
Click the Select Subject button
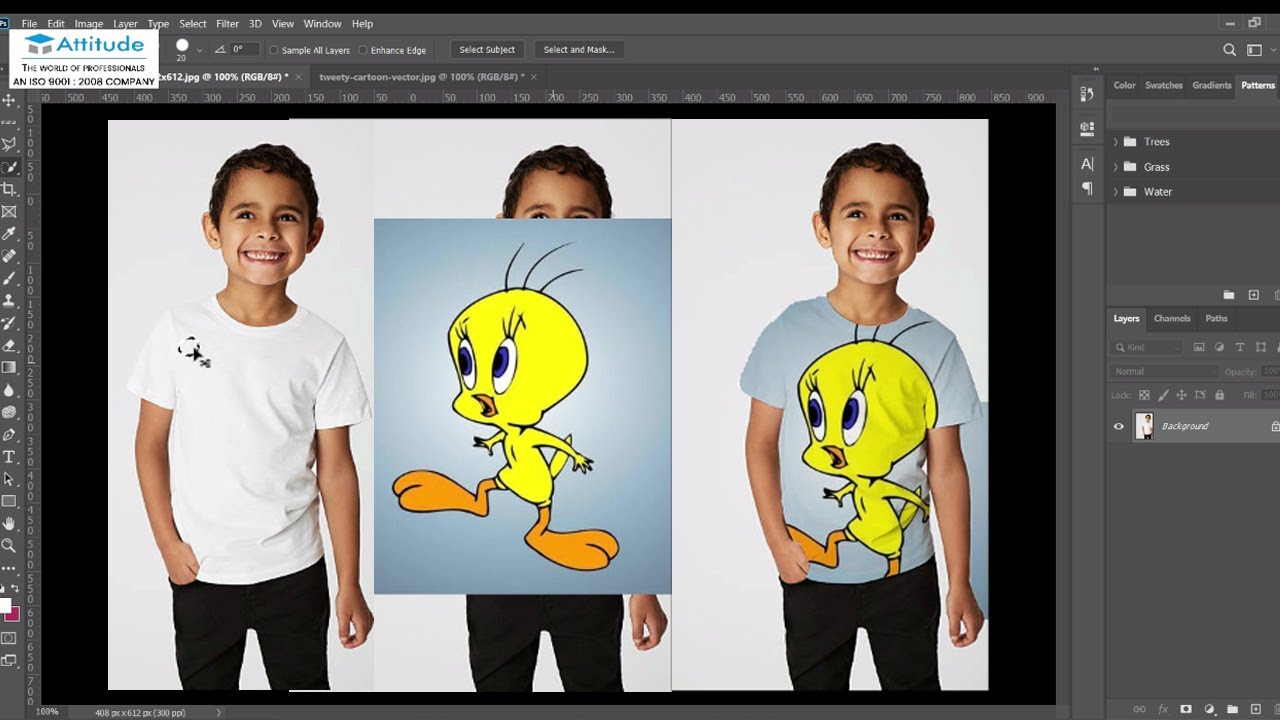point(487,49)
